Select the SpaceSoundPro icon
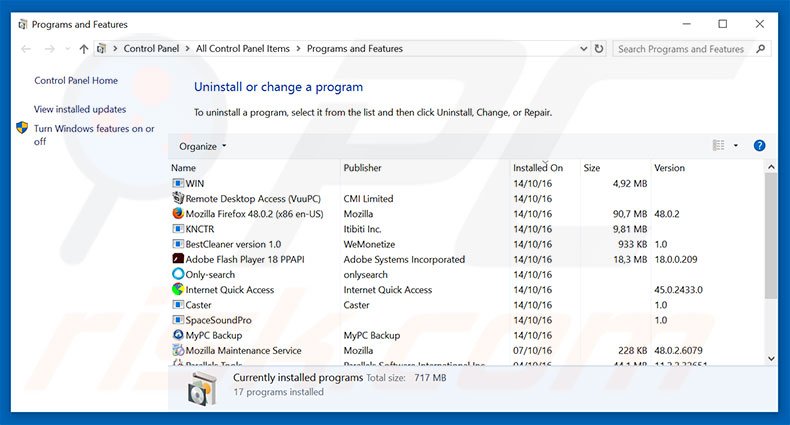 178,320
